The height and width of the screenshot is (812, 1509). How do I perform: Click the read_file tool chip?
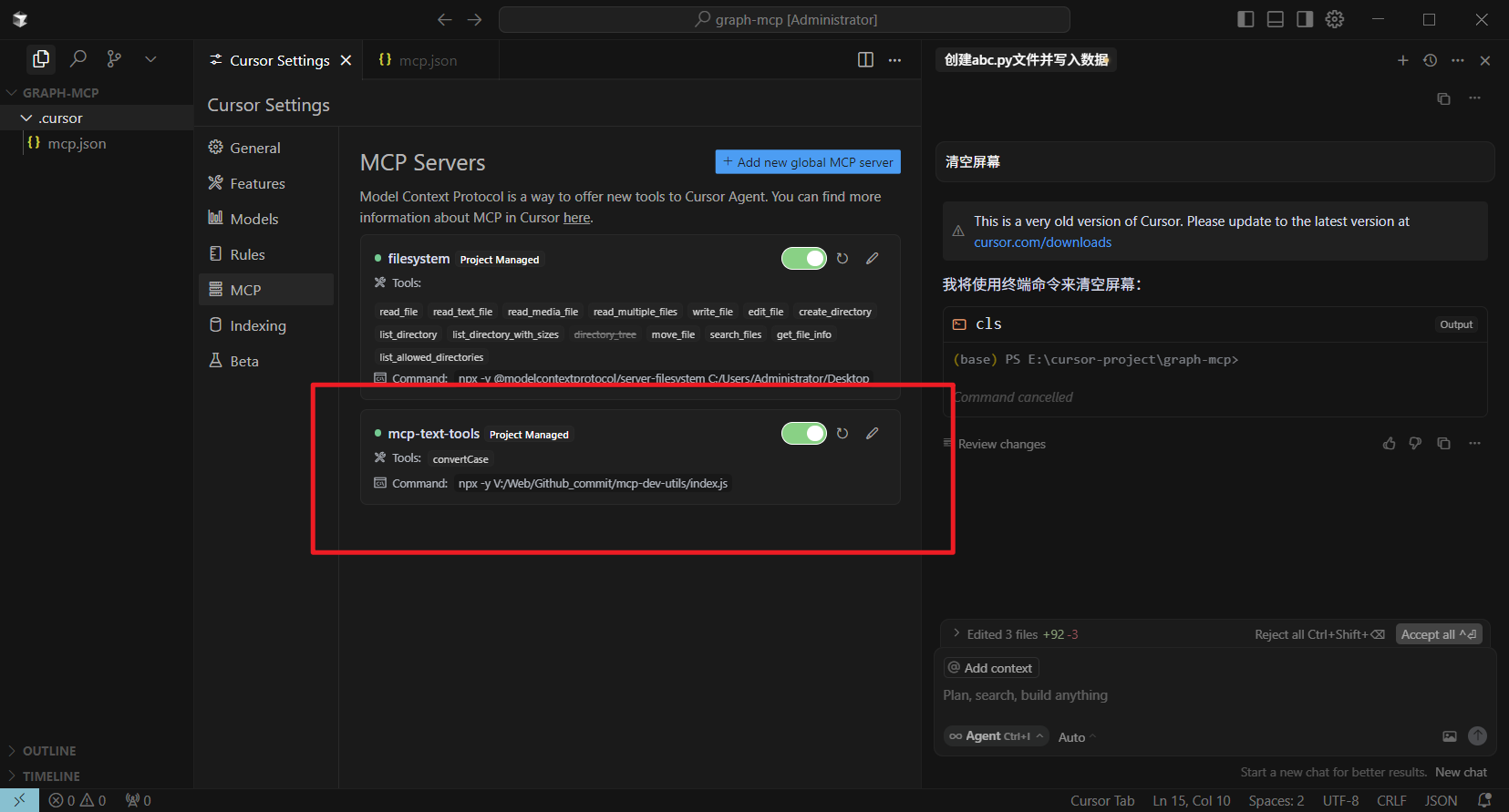[x=398, y=312]
